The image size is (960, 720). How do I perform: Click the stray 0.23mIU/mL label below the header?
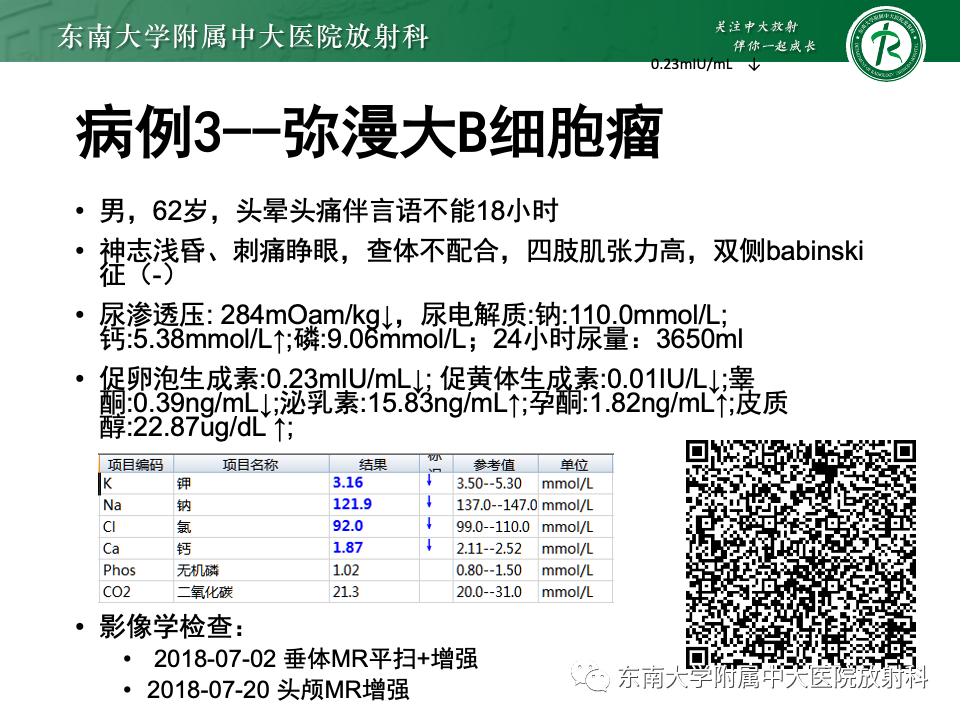tap(691, 64)
